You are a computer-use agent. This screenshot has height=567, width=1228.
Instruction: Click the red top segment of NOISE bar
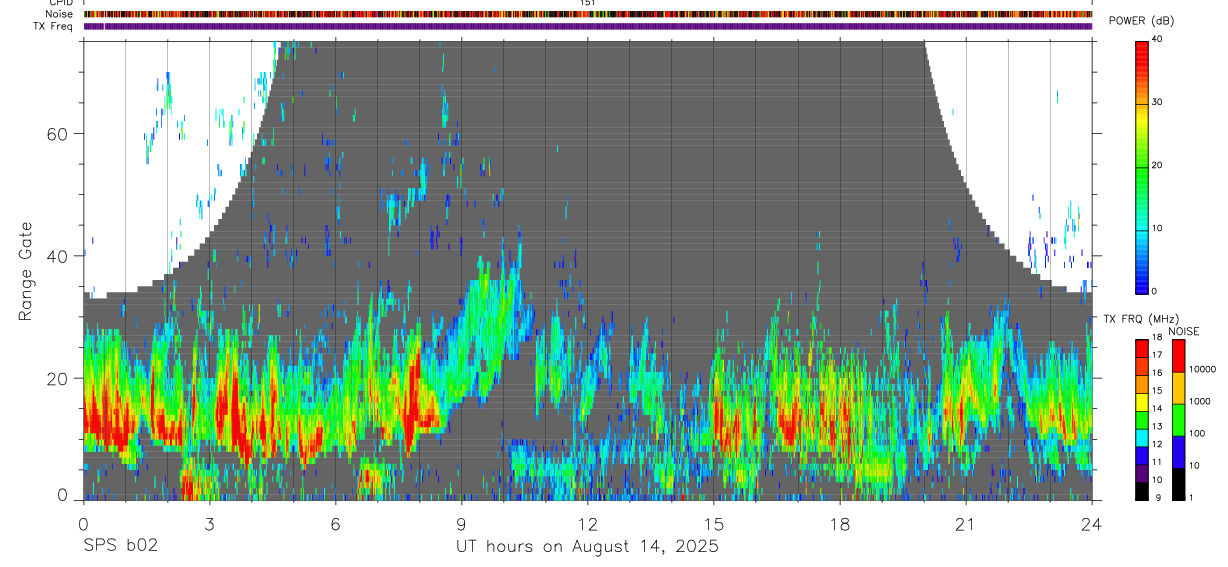1178,356
